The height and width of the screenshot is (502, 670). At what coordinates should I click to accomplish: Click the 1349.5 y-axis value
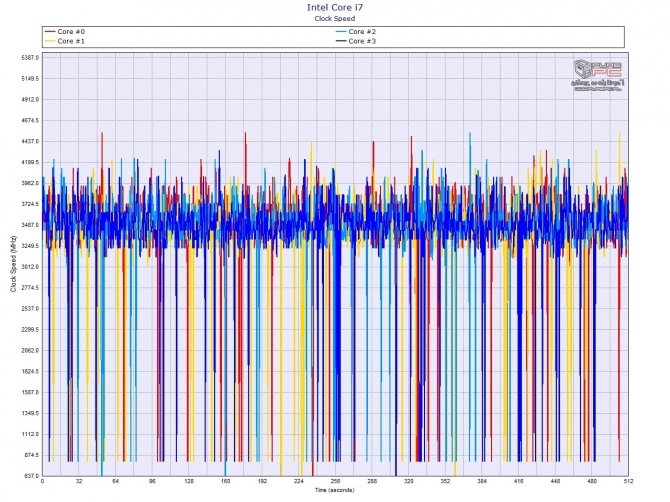(x=30, y=414)
